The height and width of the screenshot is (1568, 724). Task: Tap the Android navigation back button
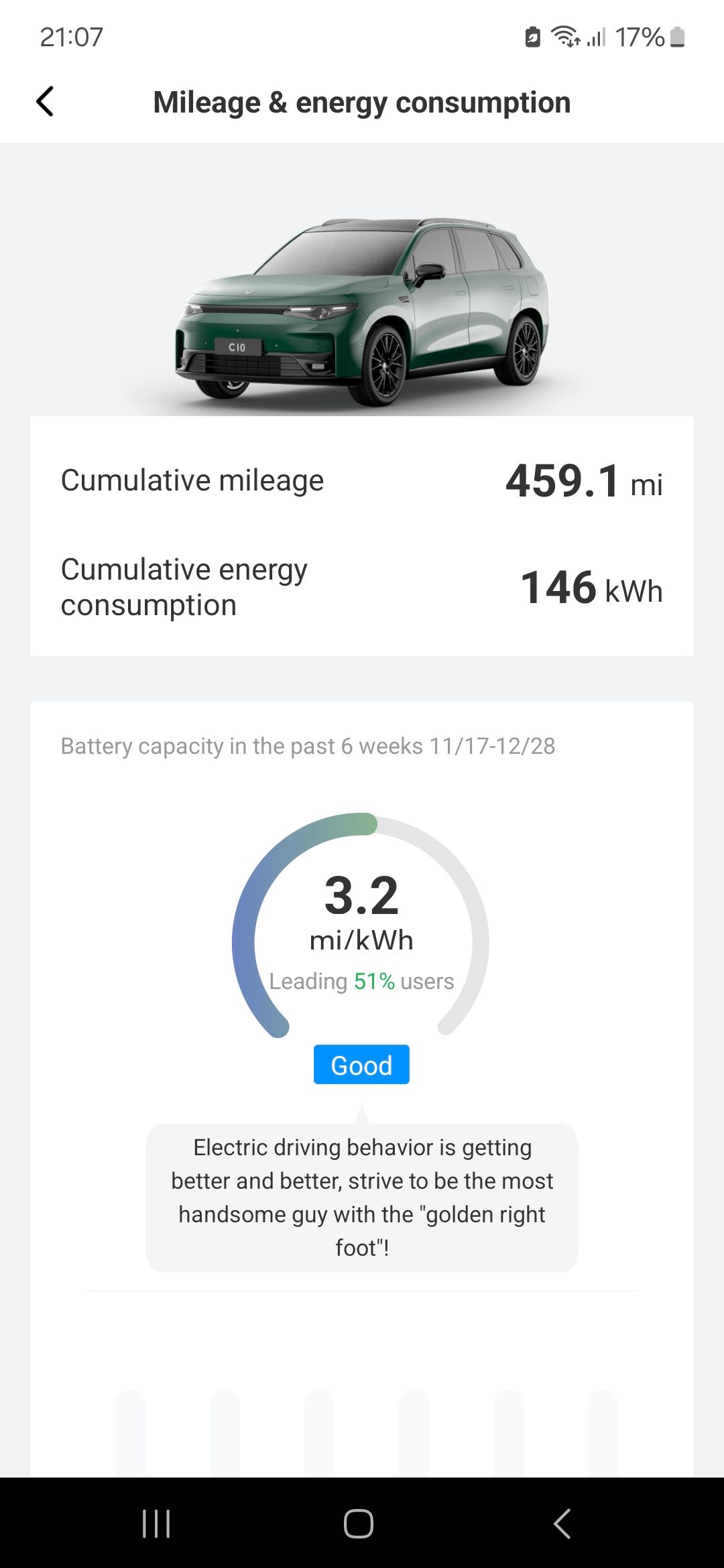pyautogui.click(x=562, y=1523)
